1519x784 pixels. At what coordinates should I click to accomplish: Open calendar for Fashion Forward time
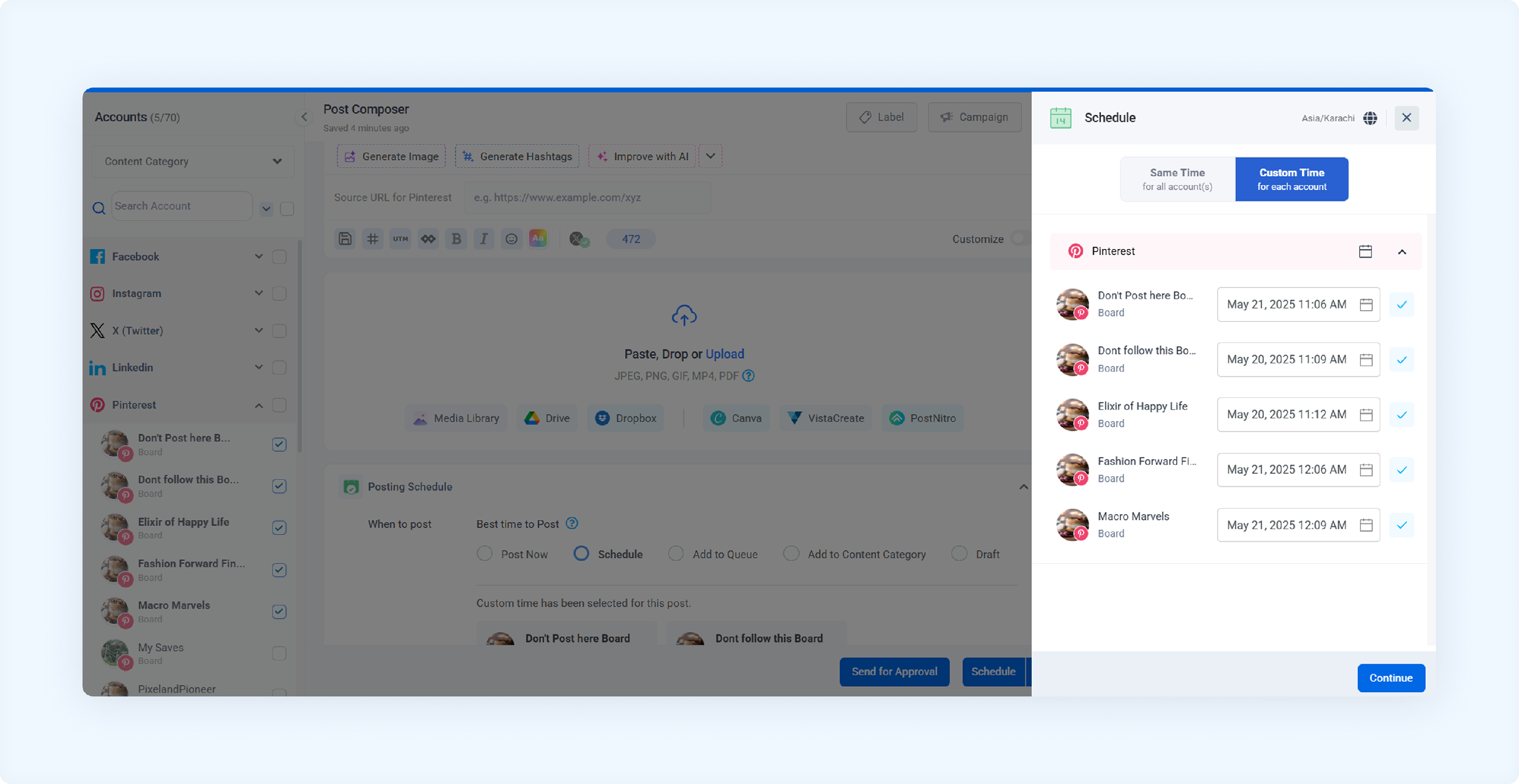[x=1366, y=470]
